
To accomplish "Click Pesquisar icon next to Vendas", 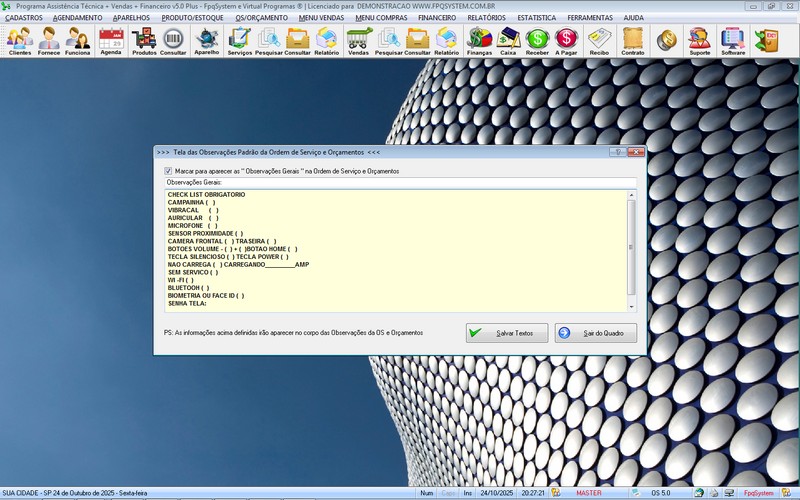I will click(x=389, y=41).
